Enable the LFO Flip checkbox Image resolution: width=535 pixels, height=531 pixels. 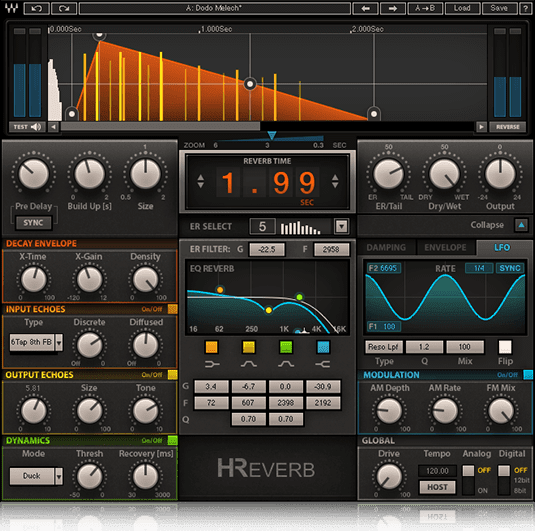point(505,347)
